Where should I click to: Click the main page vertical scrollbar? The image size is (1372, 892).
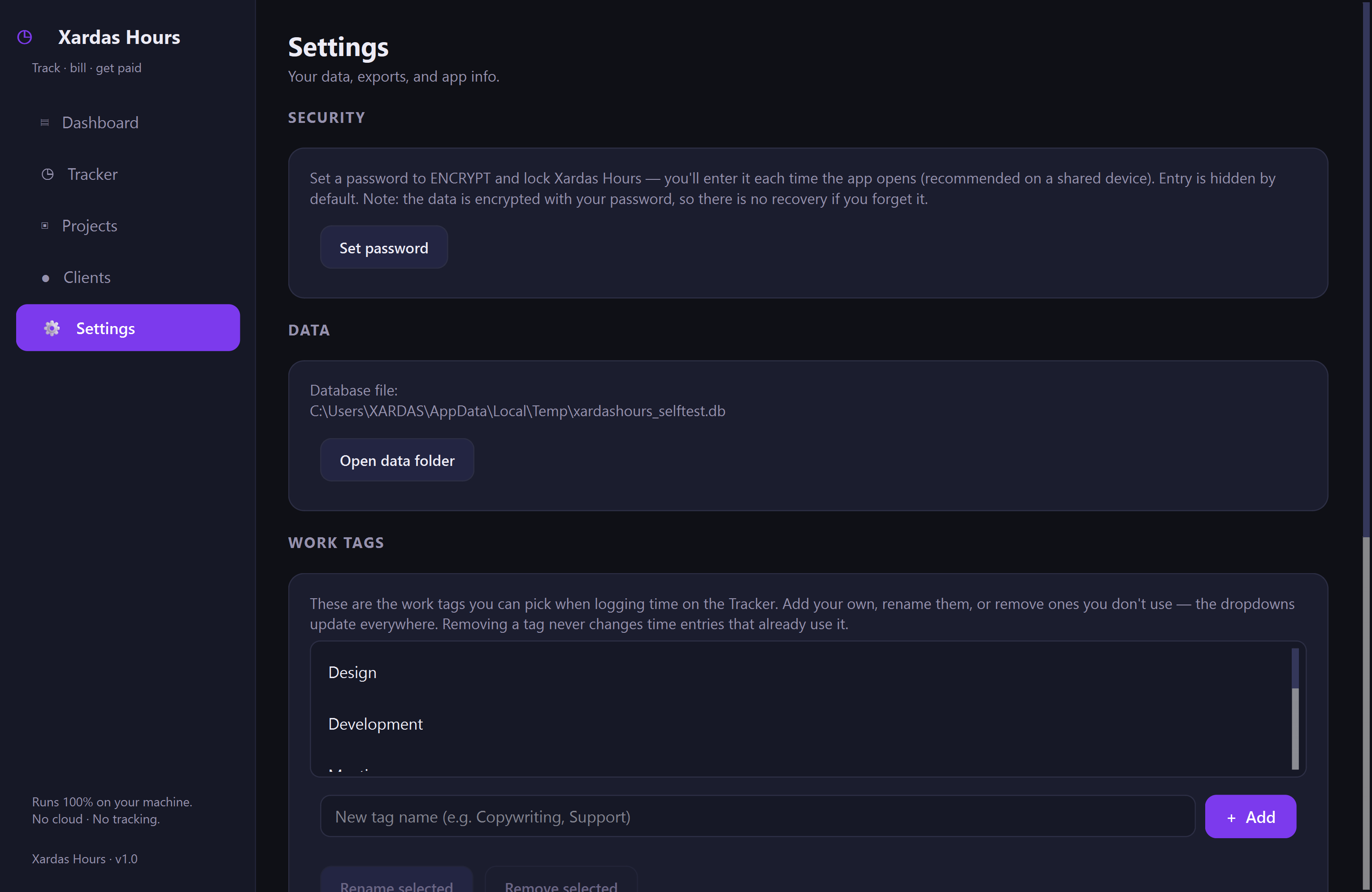click(x=1366, y=446)
